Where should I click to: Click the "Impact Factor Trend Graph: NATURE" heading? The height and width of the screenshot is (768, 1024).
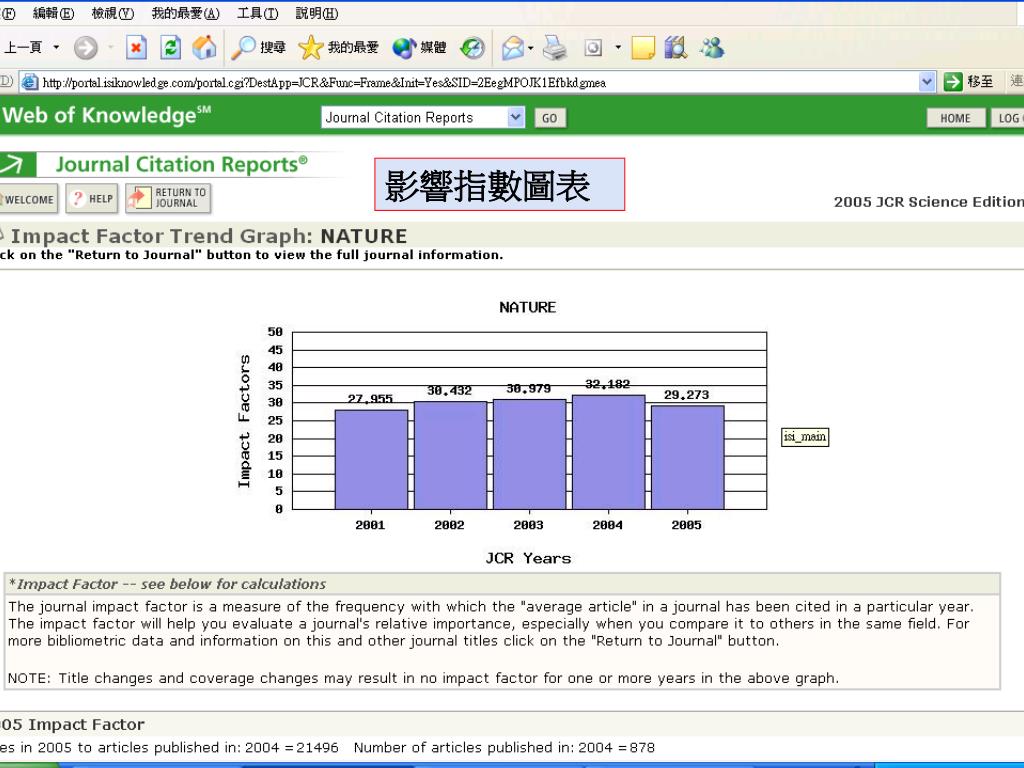(x=209, y=236)
